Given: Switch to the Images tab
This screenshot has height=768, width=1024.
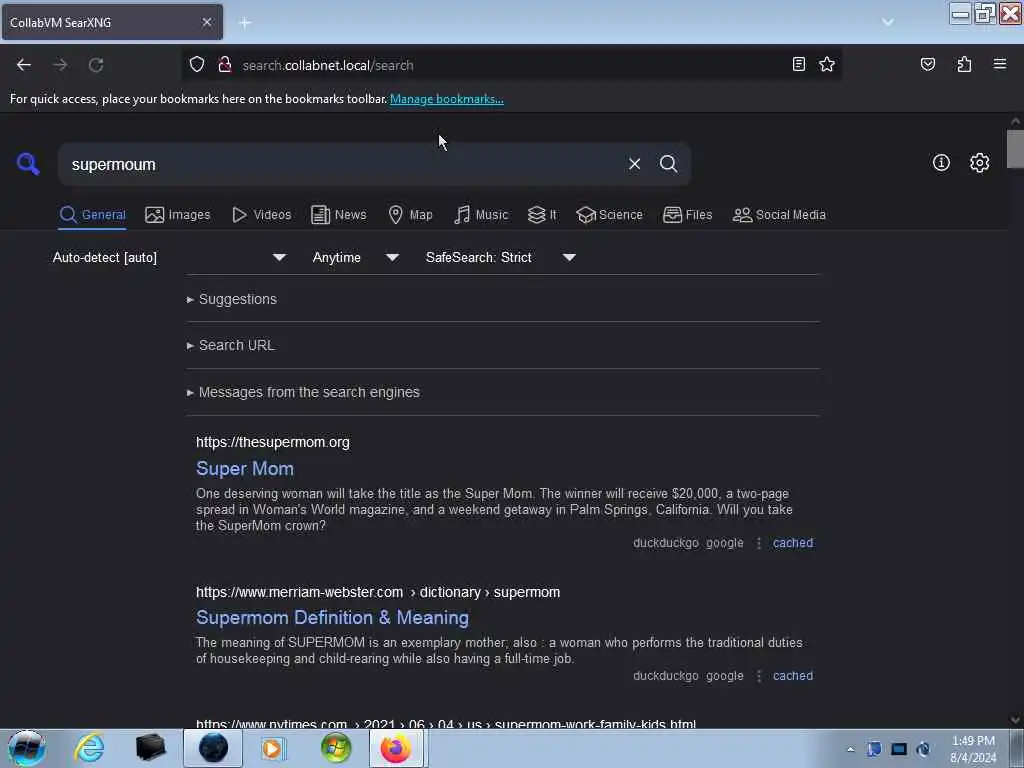Looking at the screenshot, I should (178, 215).
